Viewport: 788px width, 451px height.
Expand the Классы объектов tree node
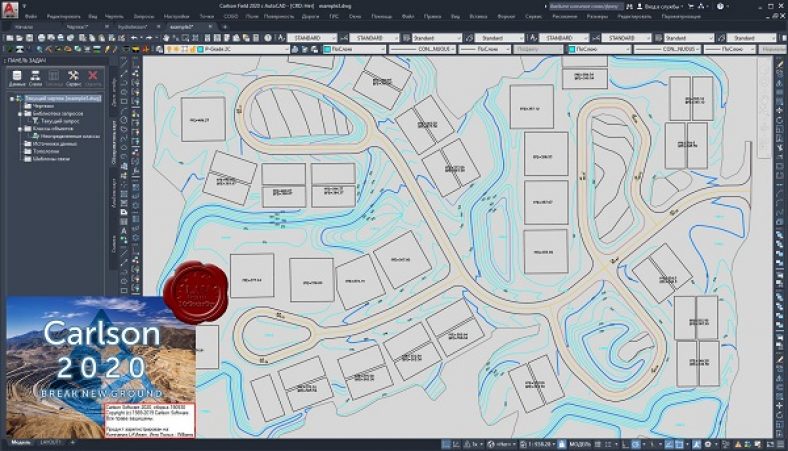point(20,129)
